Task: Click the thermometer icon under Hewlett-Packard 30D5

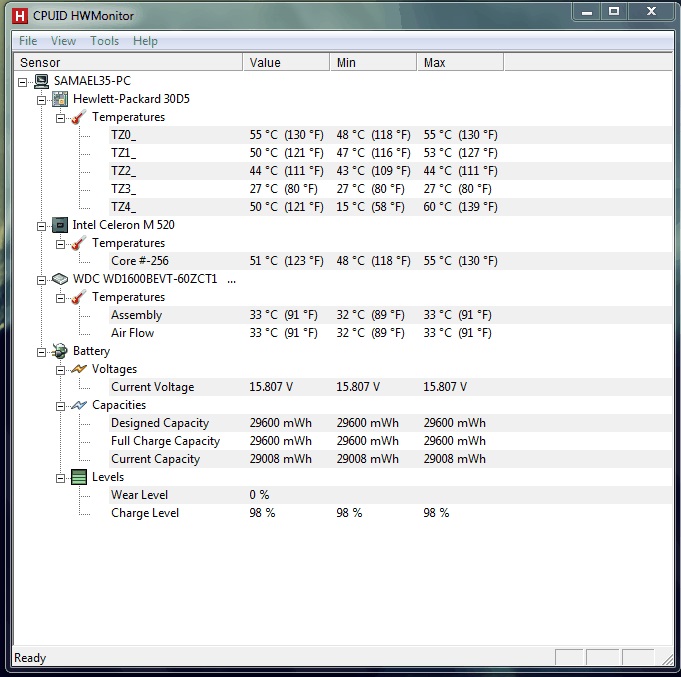Action: pyautogui.click(x=79, y=117)
